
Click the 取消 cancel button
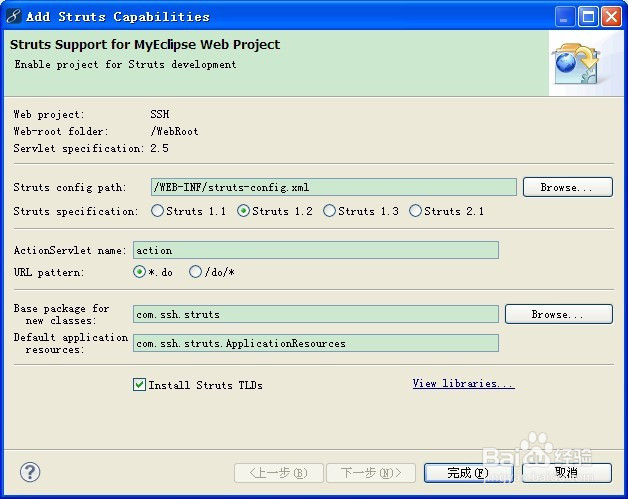click(567, 473)
